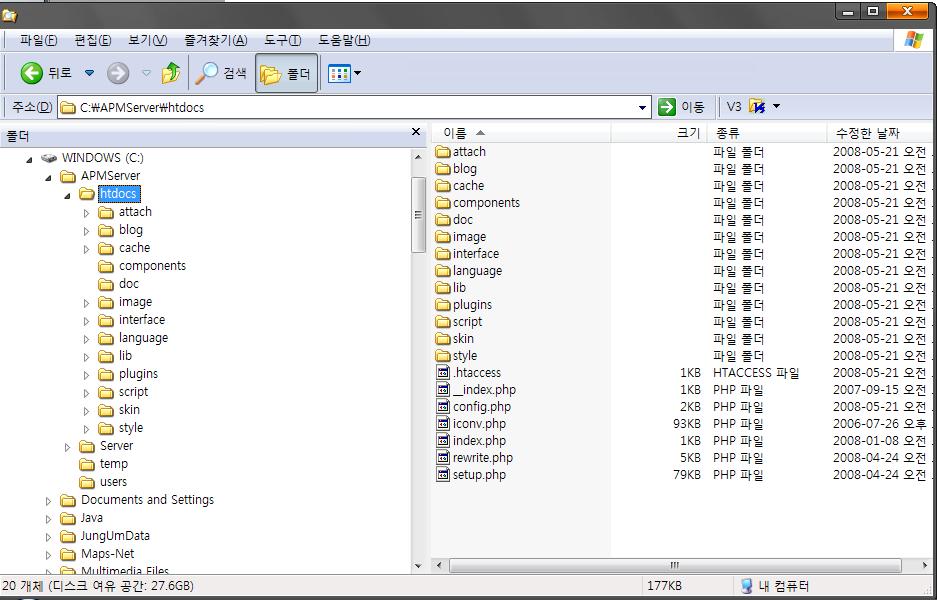Open the Favorites (즐겨찾기) menu
Image resolution: width=937 pixels, height=600 pixels.
tap(215, 40)
